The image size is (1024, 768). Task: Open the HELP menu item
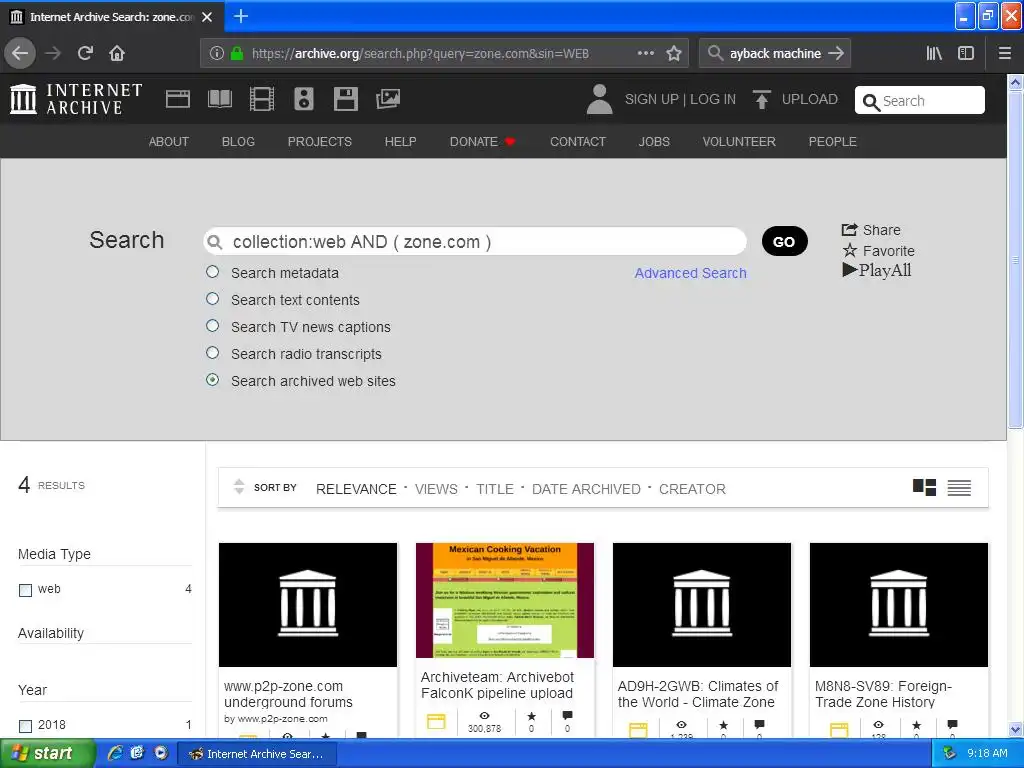pos(400,142)
